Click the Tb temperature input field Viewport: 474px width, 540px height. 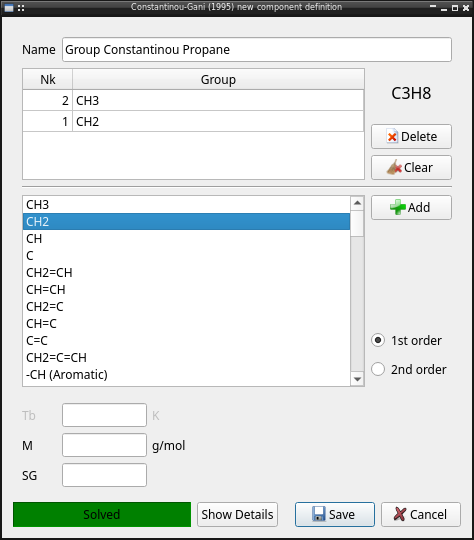(104, 415)
